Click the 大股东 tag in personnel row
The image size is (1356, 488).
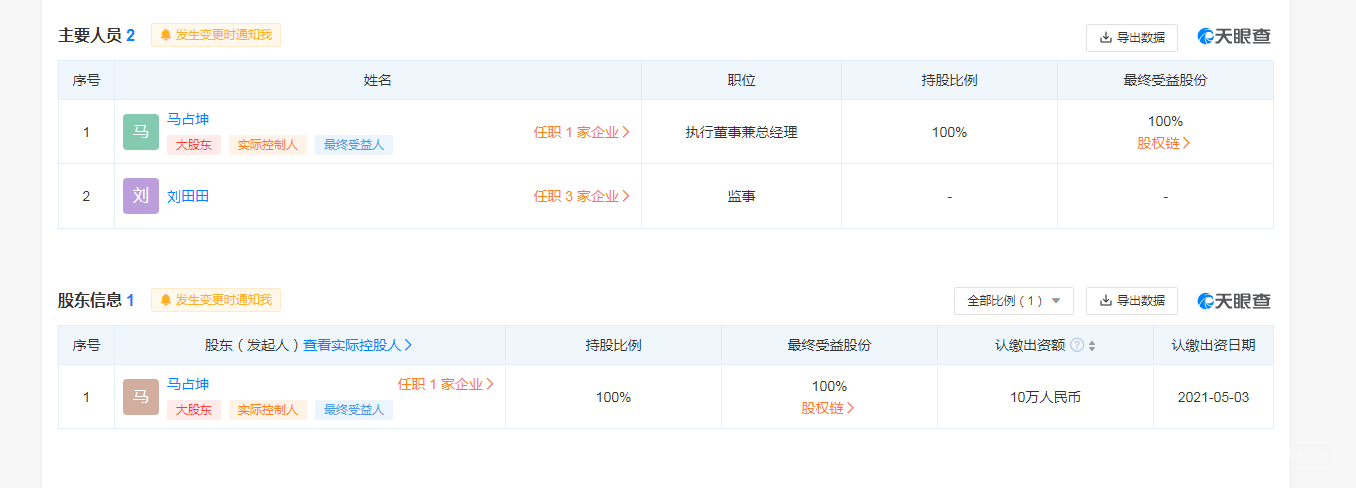[x=194, y=145]
